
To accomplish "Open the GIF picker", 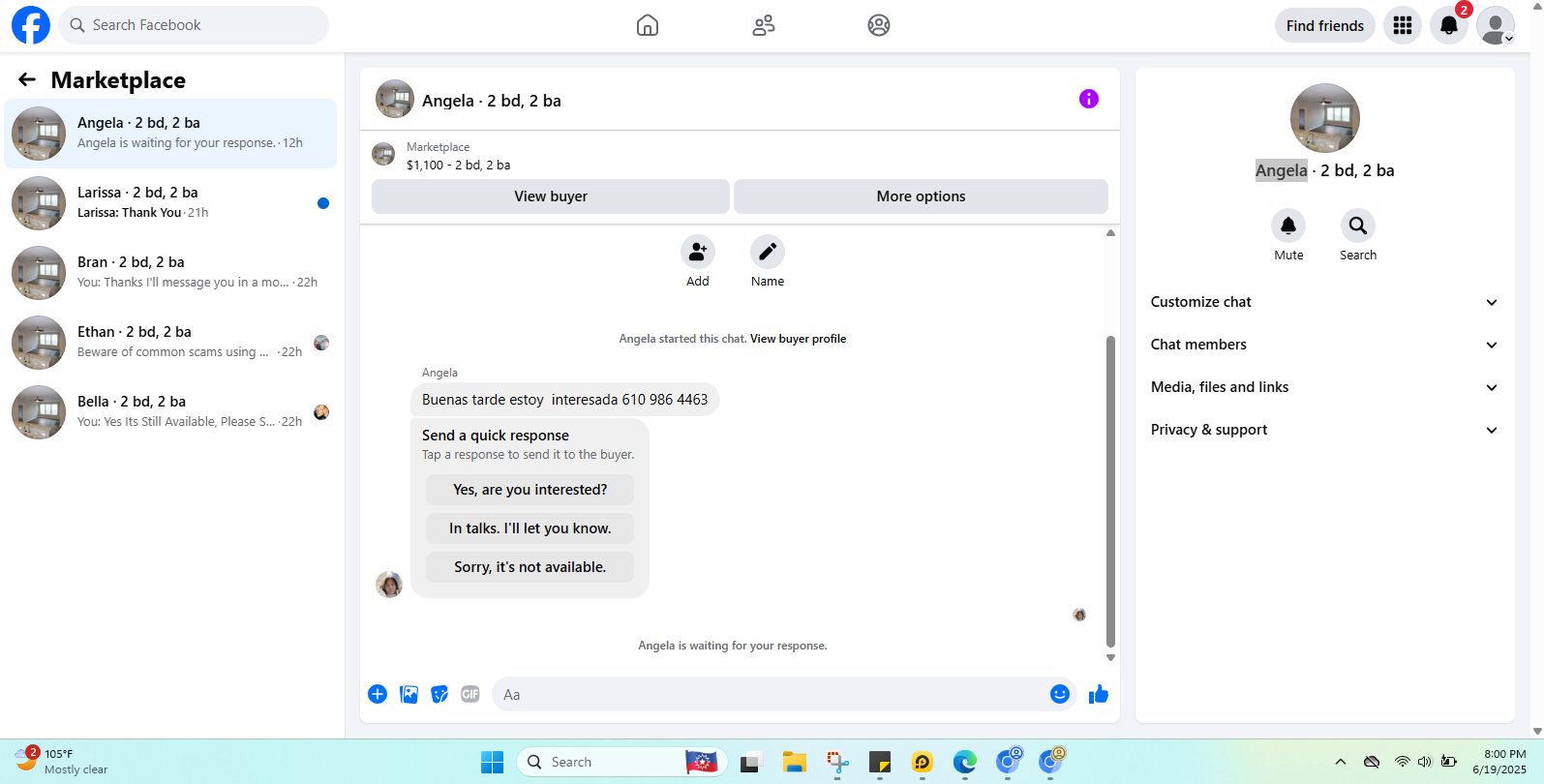I will (x=470, y=694).
